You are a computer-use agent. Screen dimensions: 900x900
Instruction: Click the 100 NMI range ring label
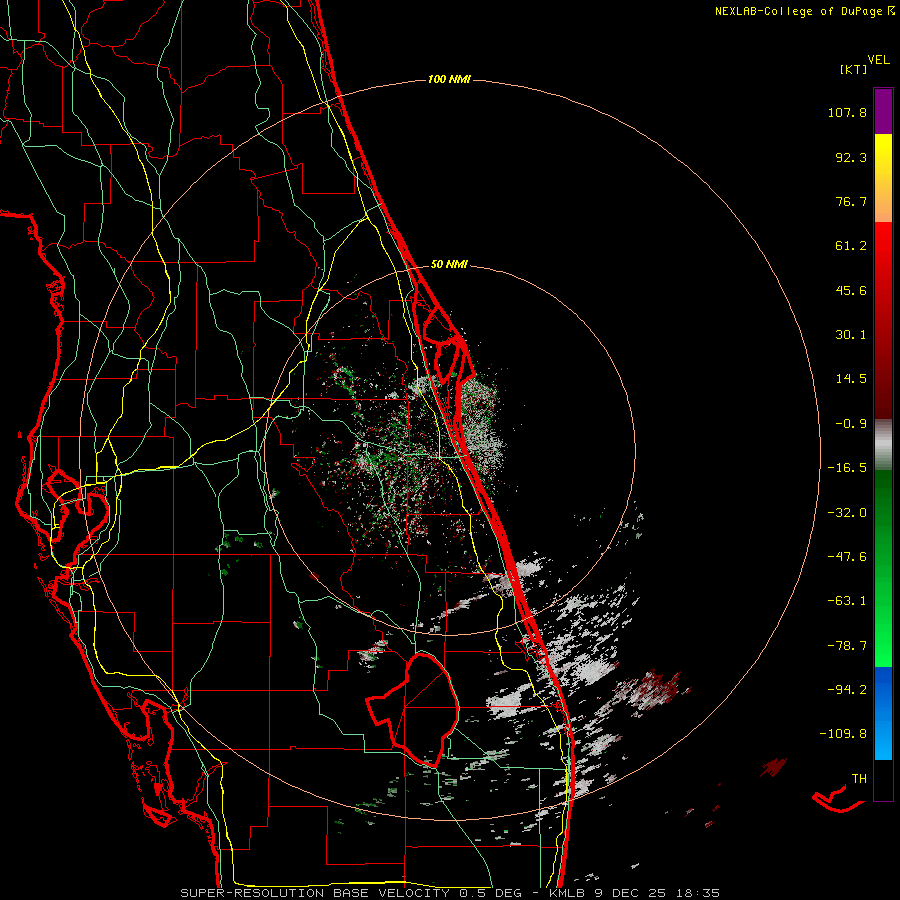449,79
